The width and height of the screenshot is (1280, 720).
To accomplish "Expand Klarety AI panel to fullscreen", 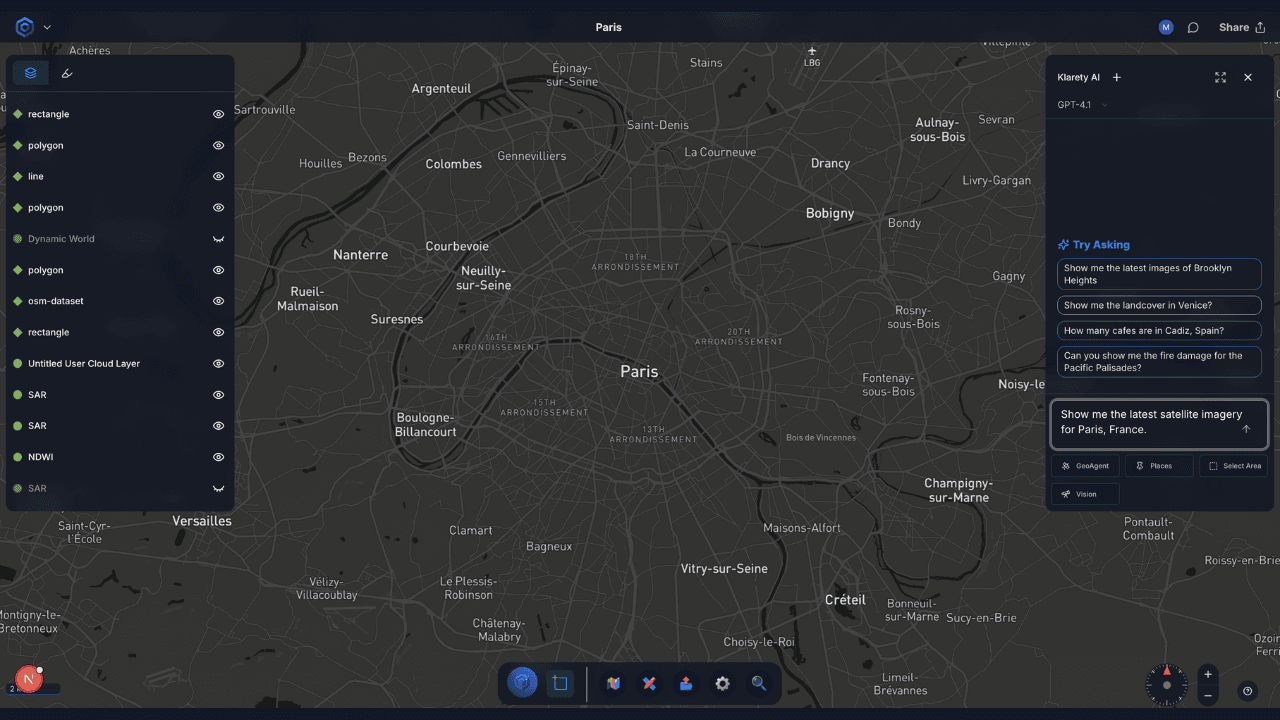I will coord(1220,78).
